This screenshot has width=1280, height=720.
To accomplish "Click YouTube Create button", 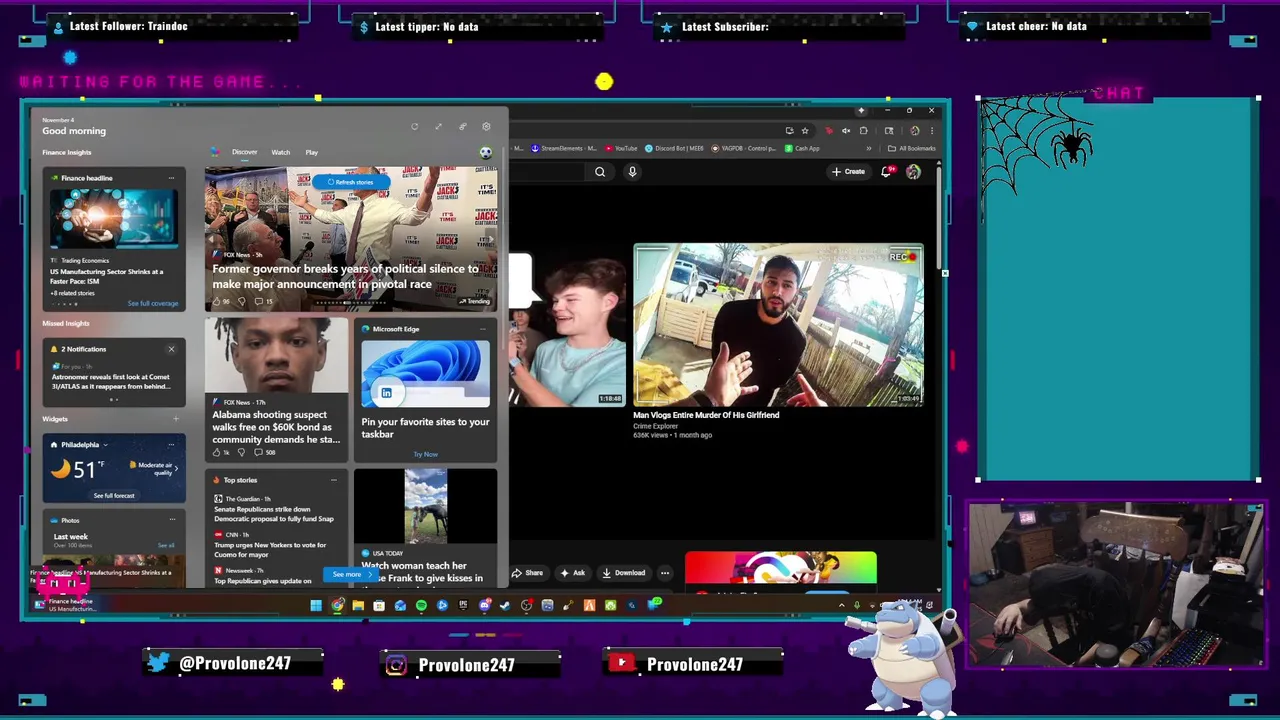I will (x=848, y=172).
